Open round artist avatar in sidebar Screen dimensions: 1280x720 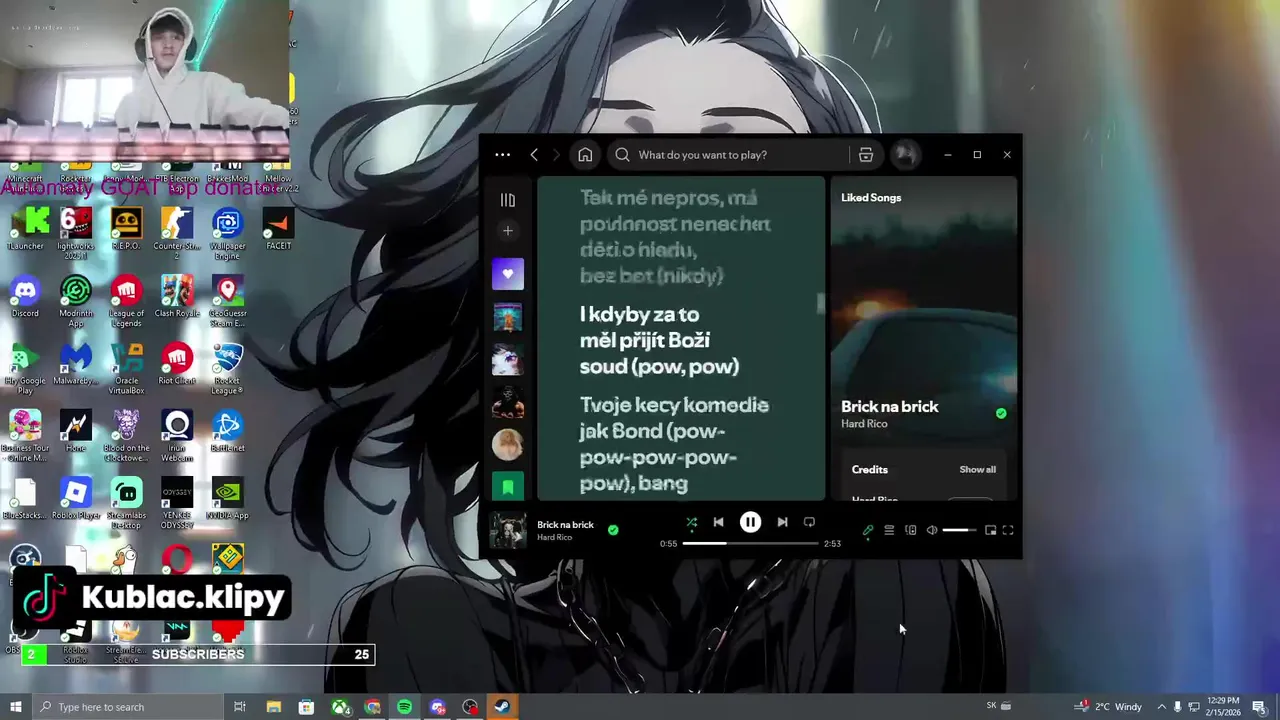(508, 444)
